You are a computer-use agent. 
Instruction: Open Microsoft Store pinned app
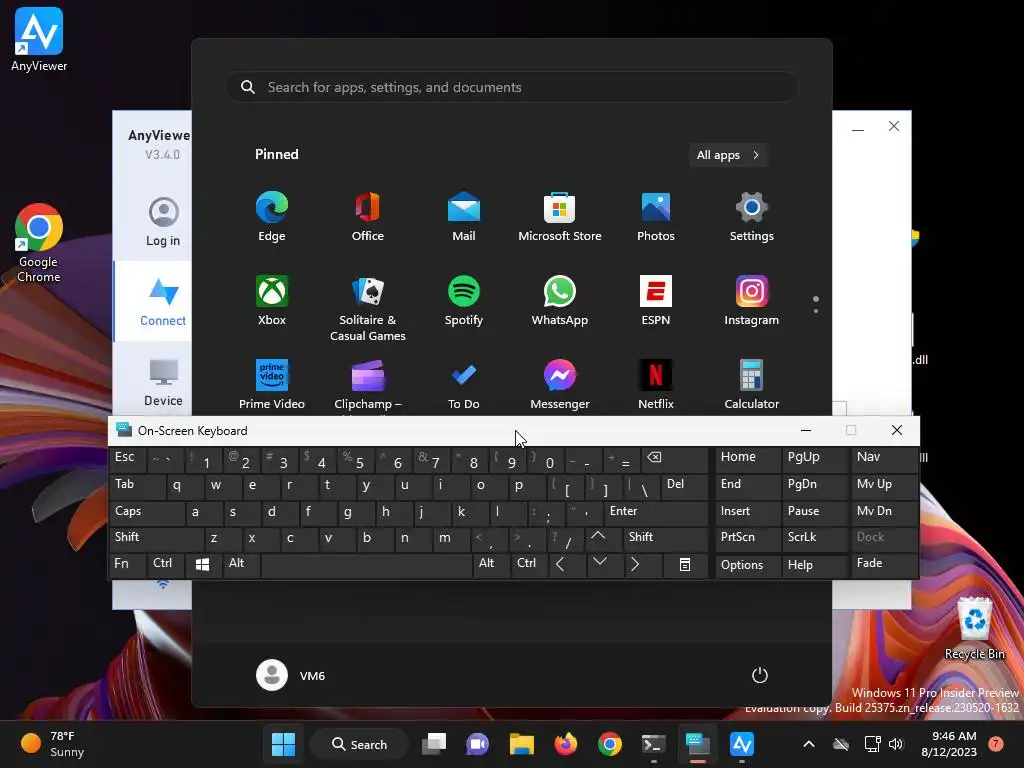[x=560, y=217]
